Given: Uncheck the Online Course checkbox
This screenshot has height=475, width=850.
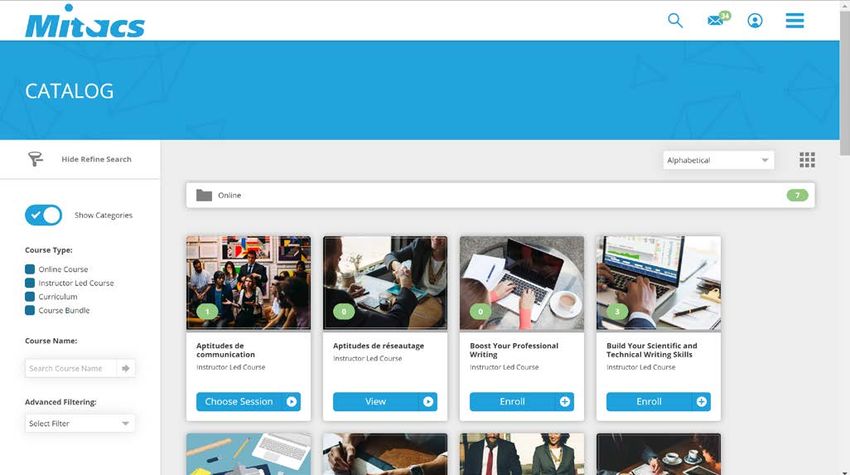Looking at the screenshot, I should click(x=30, y=269).
